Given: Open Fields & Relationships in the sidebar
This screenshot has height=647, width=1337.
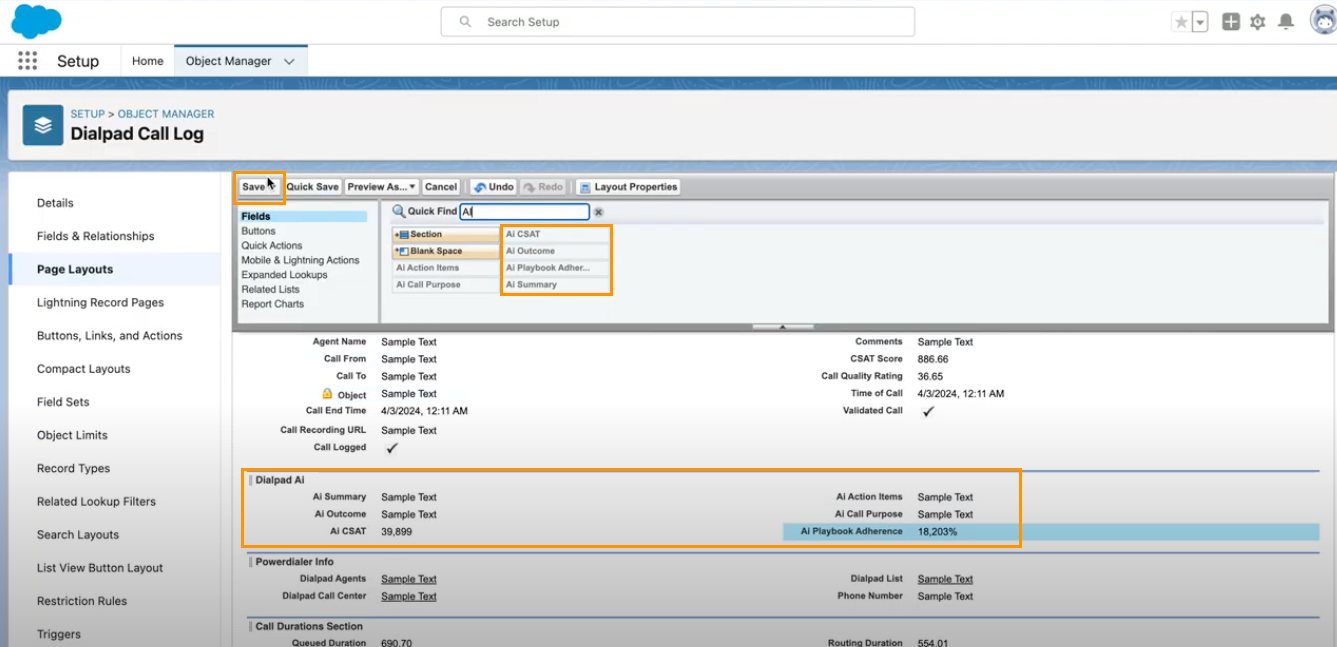Looking at the screenshot, I should click(x=96, y=236).
